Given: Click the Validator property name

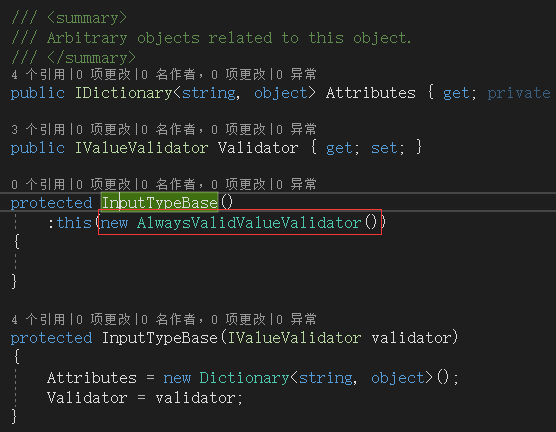Looking at the screenshot, I should 258,148.
